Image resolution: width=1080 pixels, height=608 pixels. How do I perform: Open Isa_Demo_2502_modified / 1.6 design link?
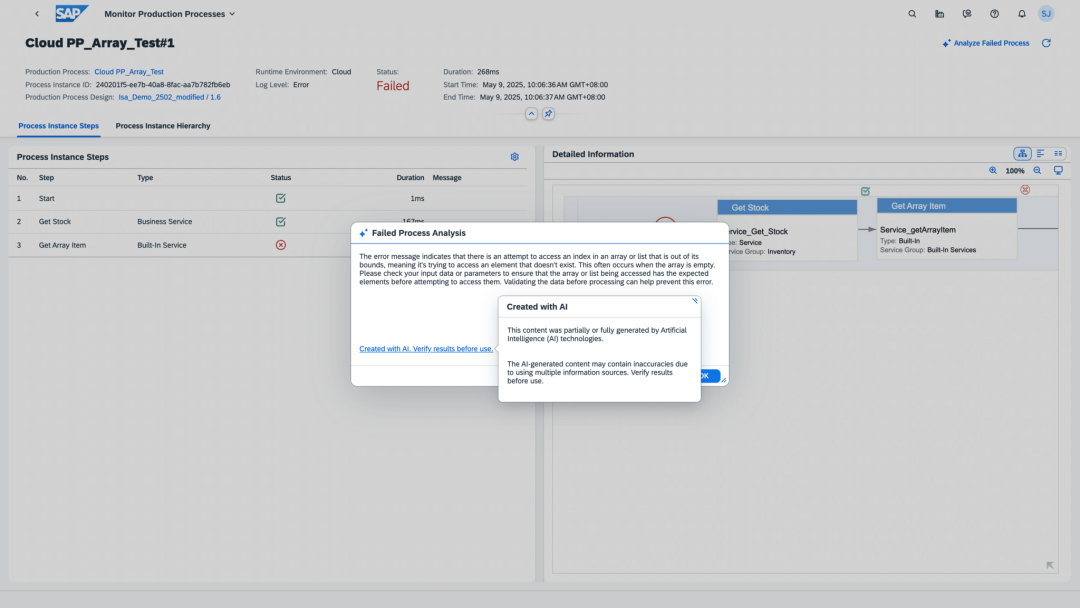pos(169,97)
